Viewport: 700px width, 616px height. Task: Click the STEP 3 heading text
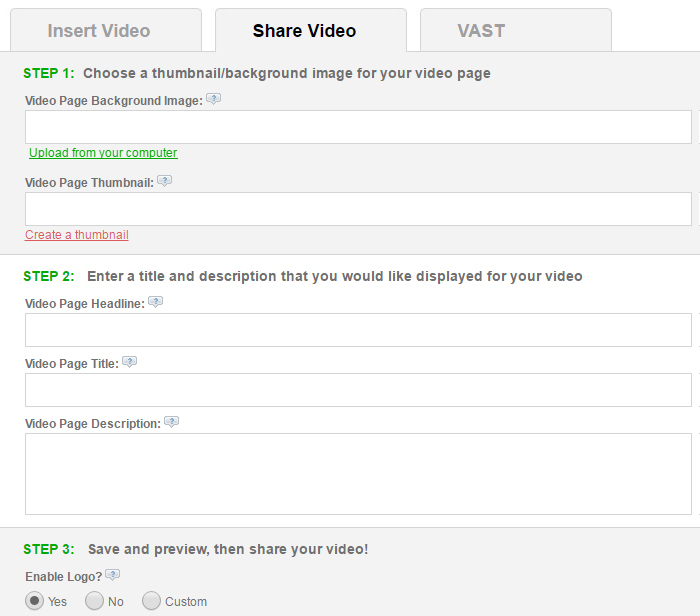pyautogui.click(x=196, y=549)
